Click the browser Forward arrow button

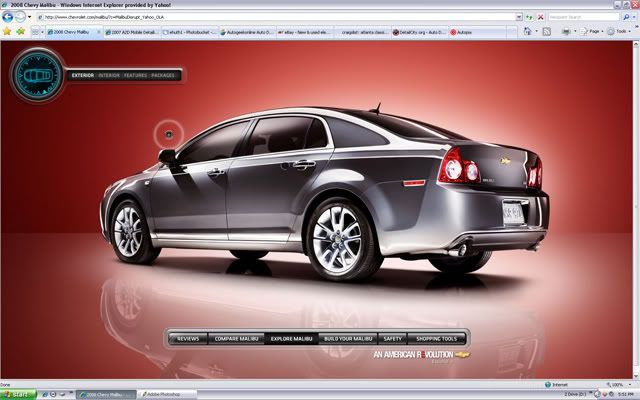(x=20, y=17)
